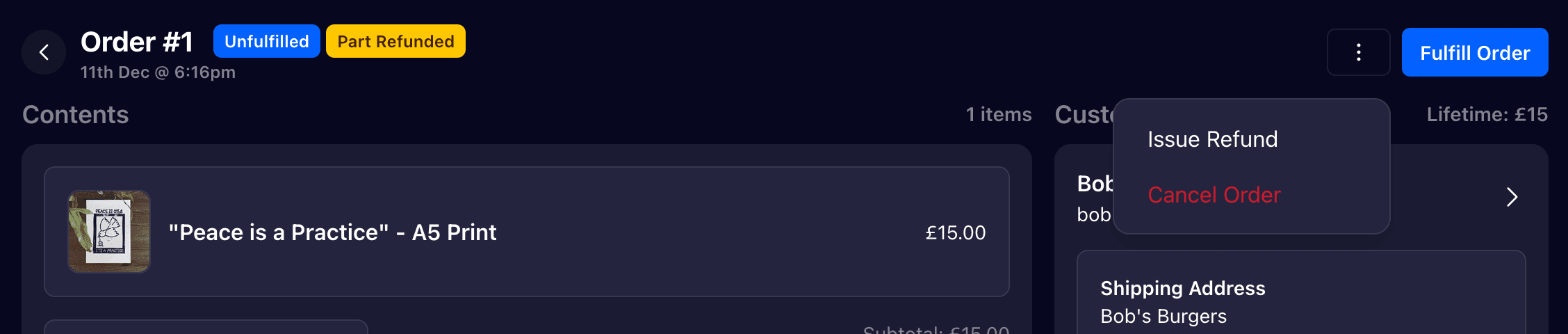Click the back arrow icon

pos(44,52)
